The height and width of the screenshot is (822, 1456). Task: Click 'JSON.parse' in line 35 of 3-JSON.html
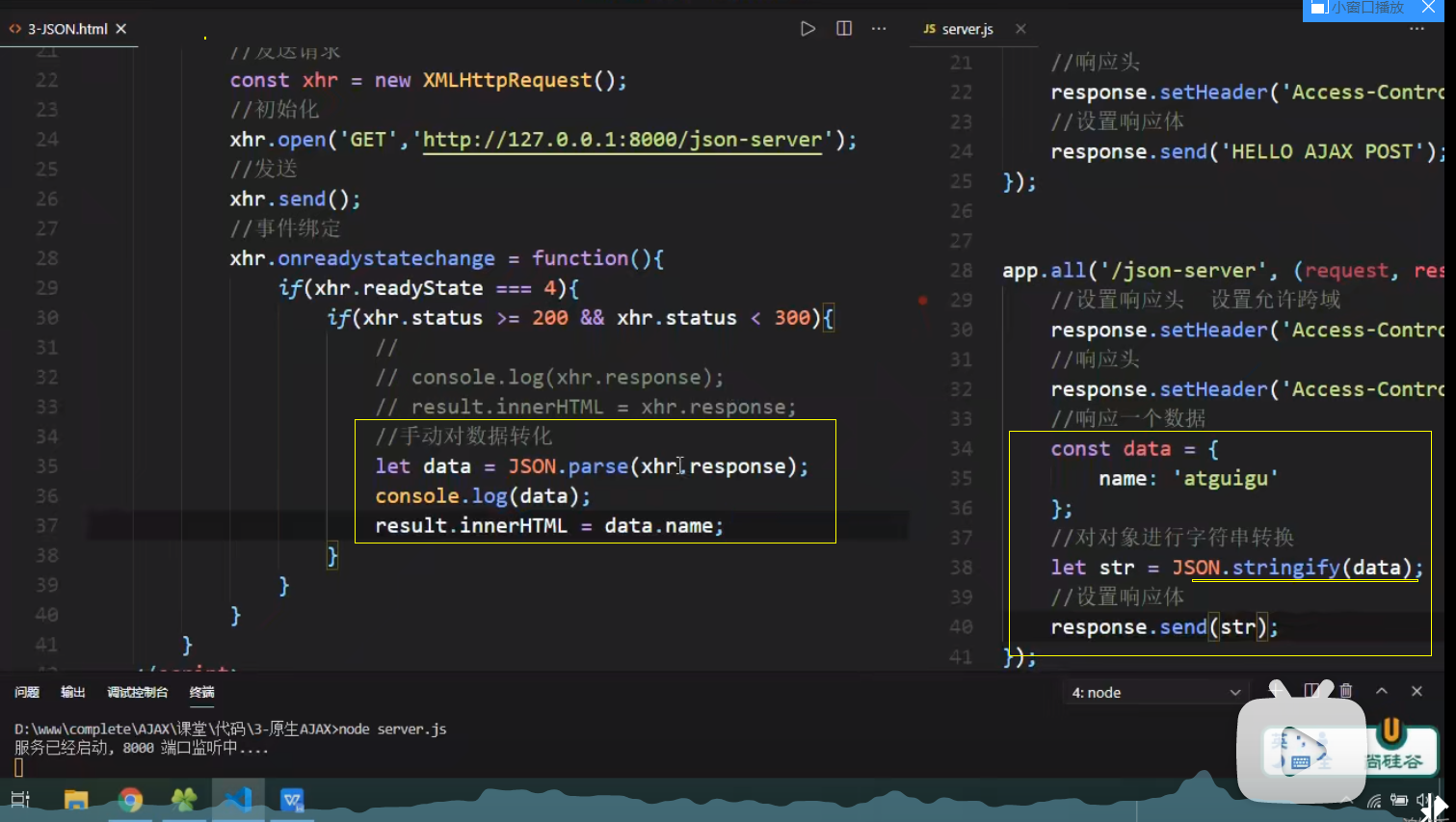point(568,466)
